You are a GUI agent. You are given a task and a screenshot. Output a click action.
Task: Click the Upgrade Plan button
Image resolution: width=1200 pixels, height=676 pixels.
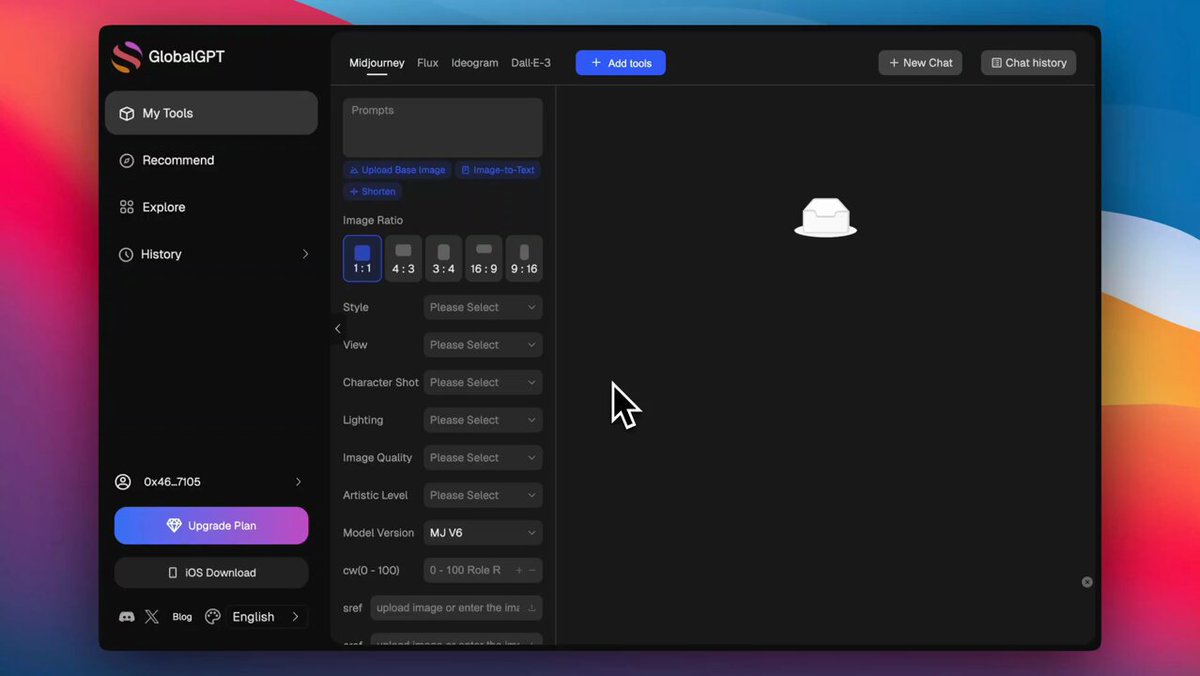(x=211, y=526)
